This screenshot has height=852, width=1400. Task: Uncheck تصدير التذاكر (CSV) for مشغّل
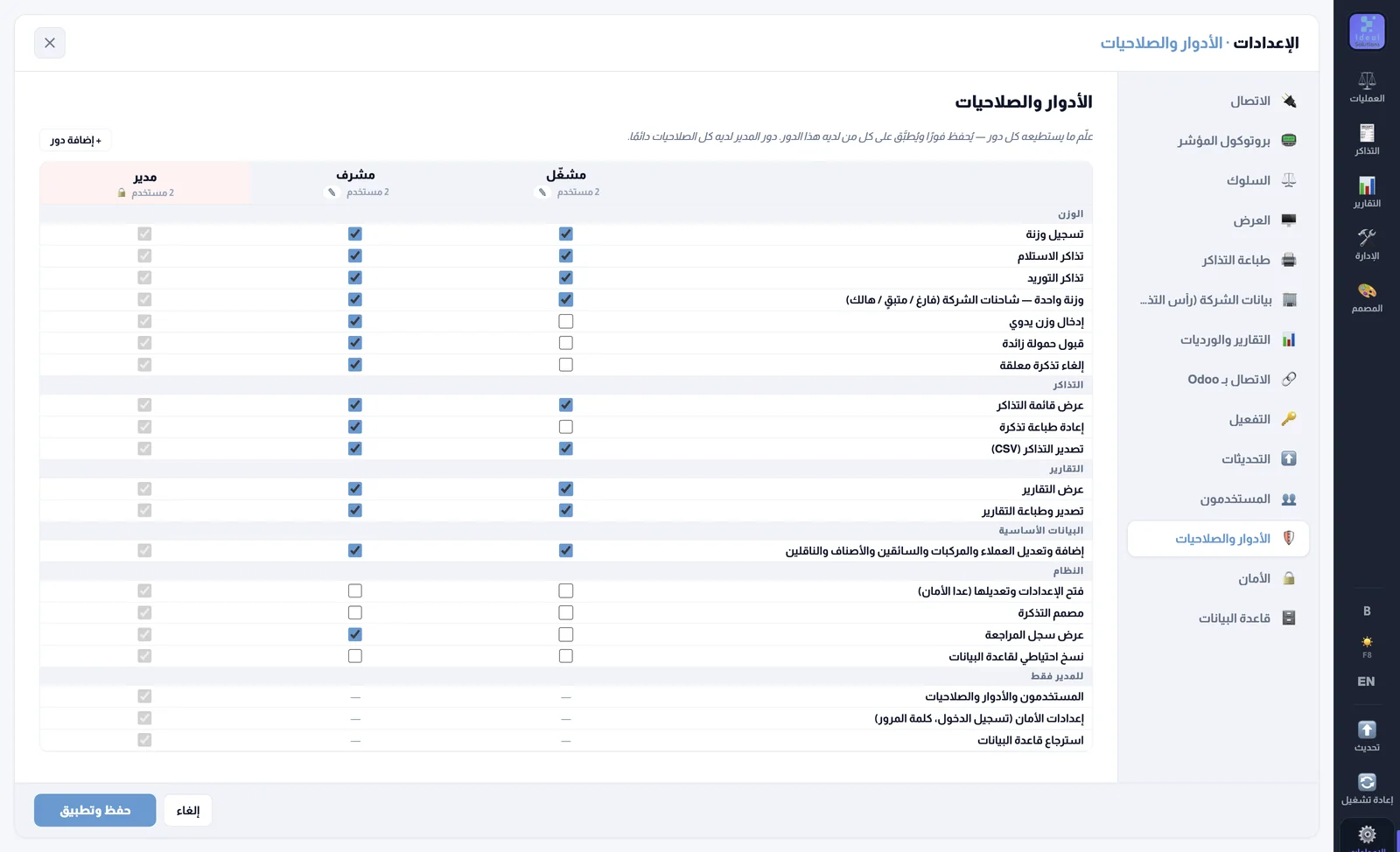point(566,449)
